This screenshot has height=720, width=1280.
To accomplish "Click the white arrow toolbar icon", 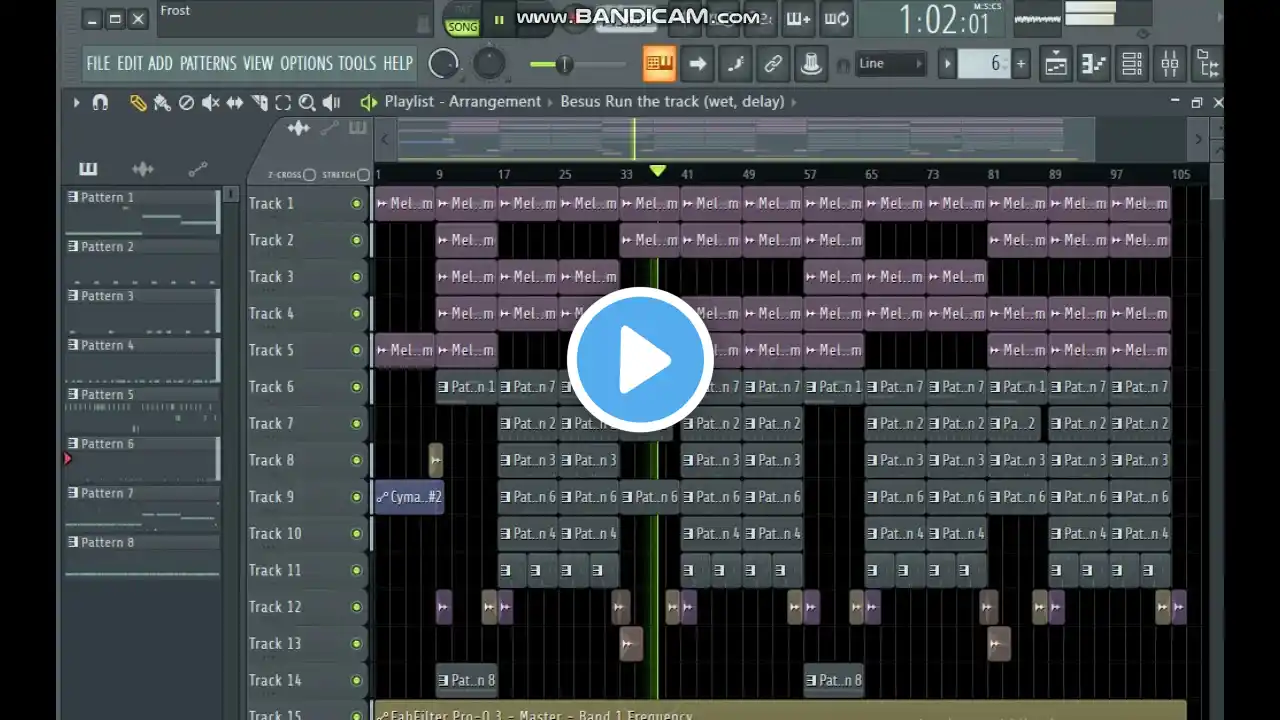I will click(x=698, y=63).
